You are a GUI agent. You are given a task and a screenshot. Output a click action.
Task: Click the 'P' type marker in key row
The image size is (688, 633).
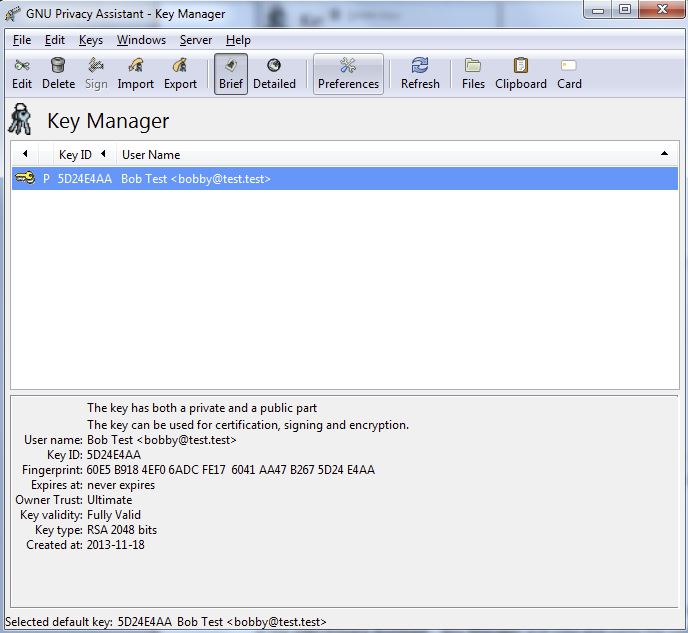(46, 179)
